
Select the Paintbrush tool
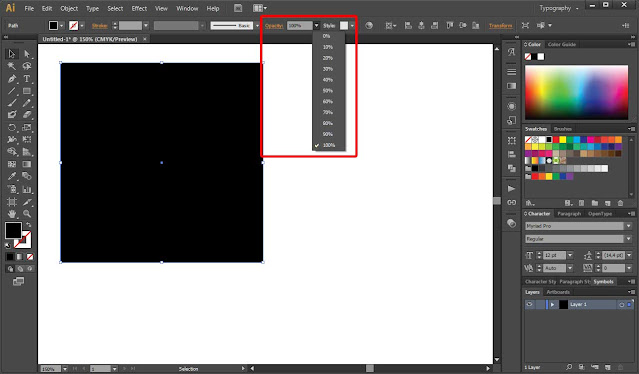coord(11,103)
